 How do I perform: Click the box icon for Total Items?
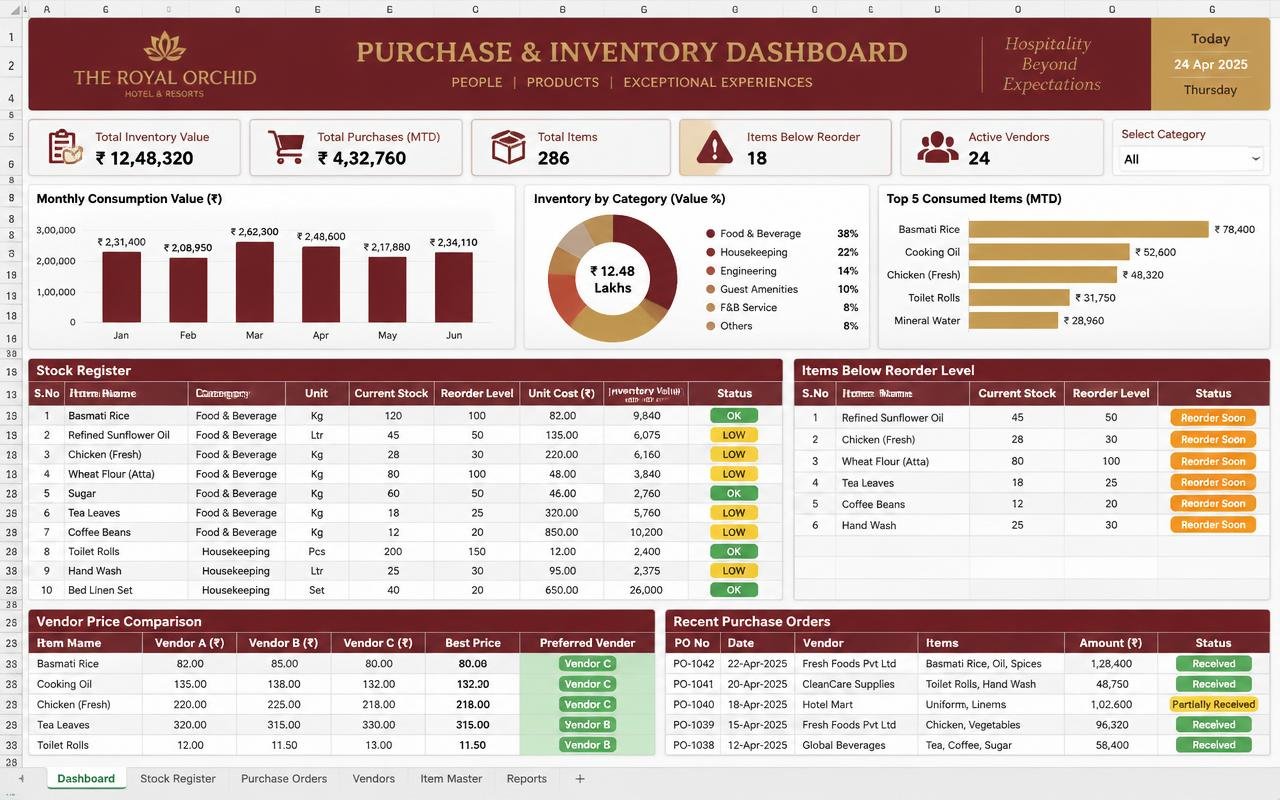508,147
